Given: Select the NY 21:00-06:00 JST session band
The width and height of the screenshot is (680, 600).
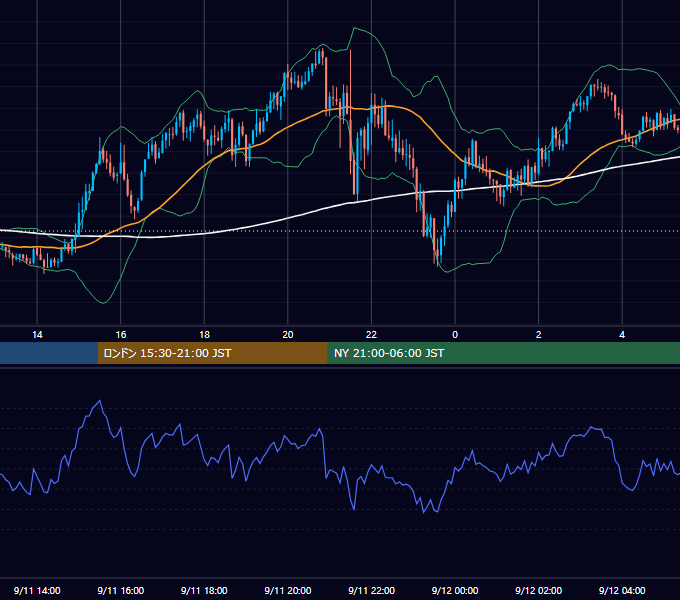Looking at the screenshot, I should point(503,353).
